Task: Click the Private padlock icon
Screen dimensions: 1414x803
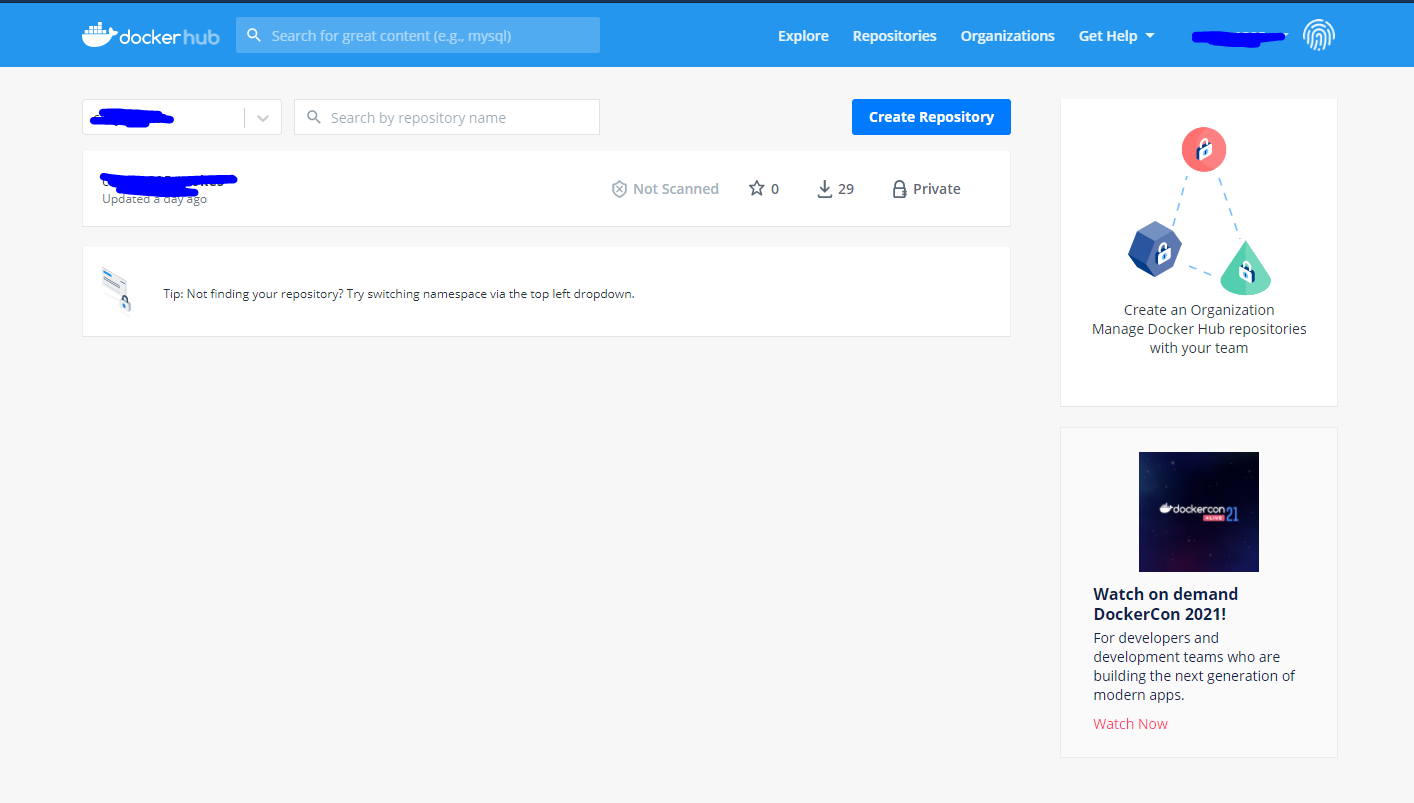Action: point(899,189)
